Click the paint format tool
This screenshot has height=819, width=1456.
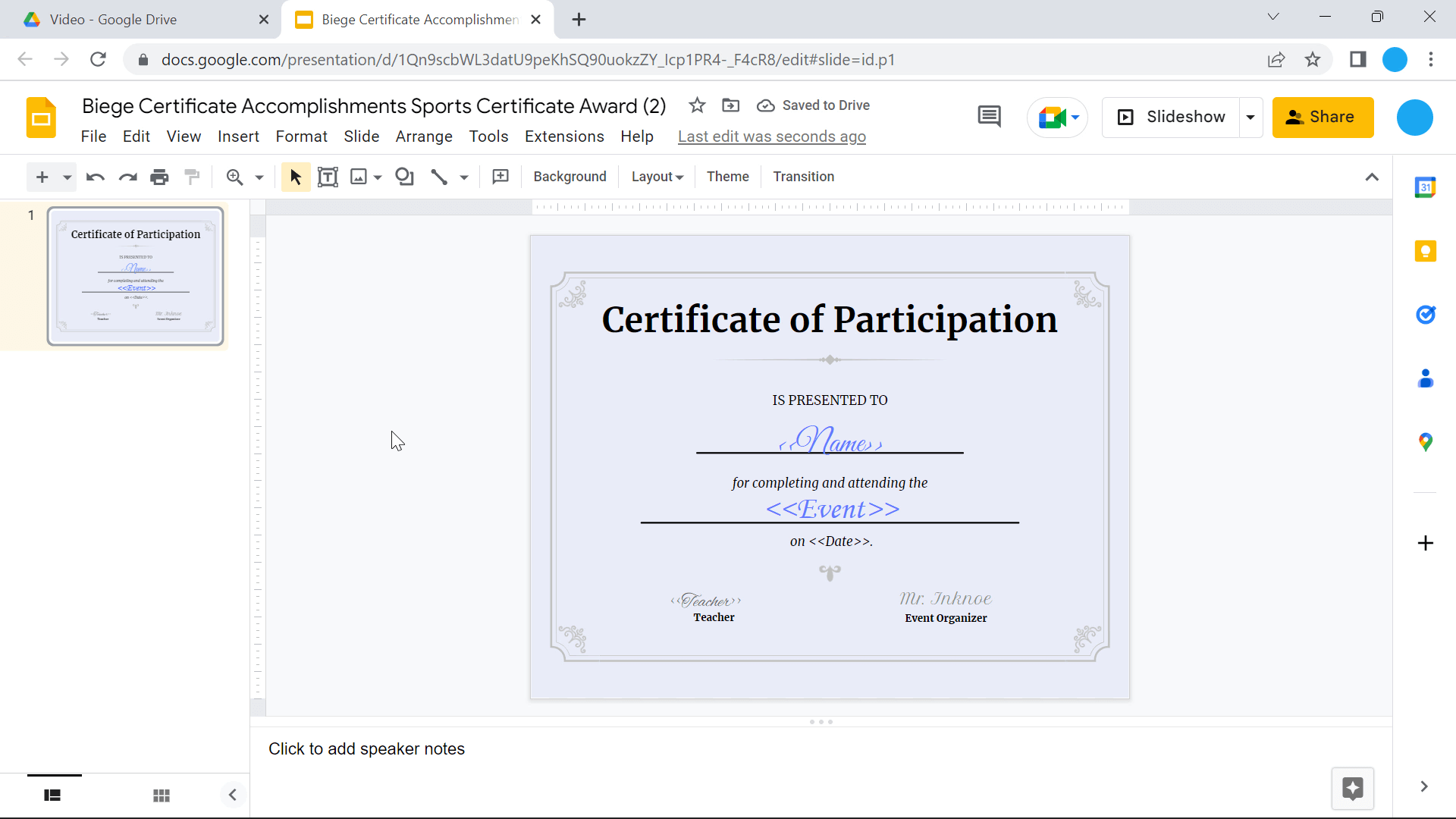(192, 176)
